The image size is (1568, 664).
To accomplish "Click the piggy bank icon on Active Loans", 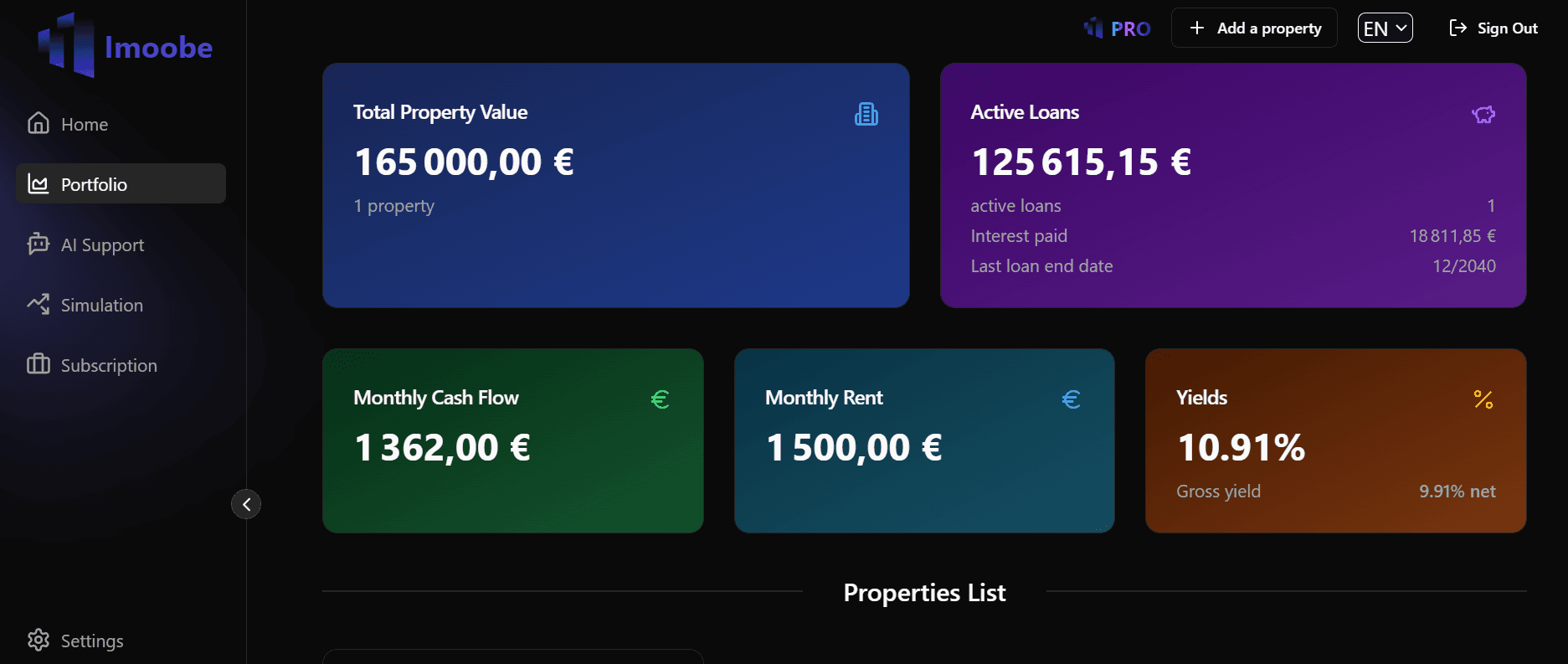I will [1483, 114].
